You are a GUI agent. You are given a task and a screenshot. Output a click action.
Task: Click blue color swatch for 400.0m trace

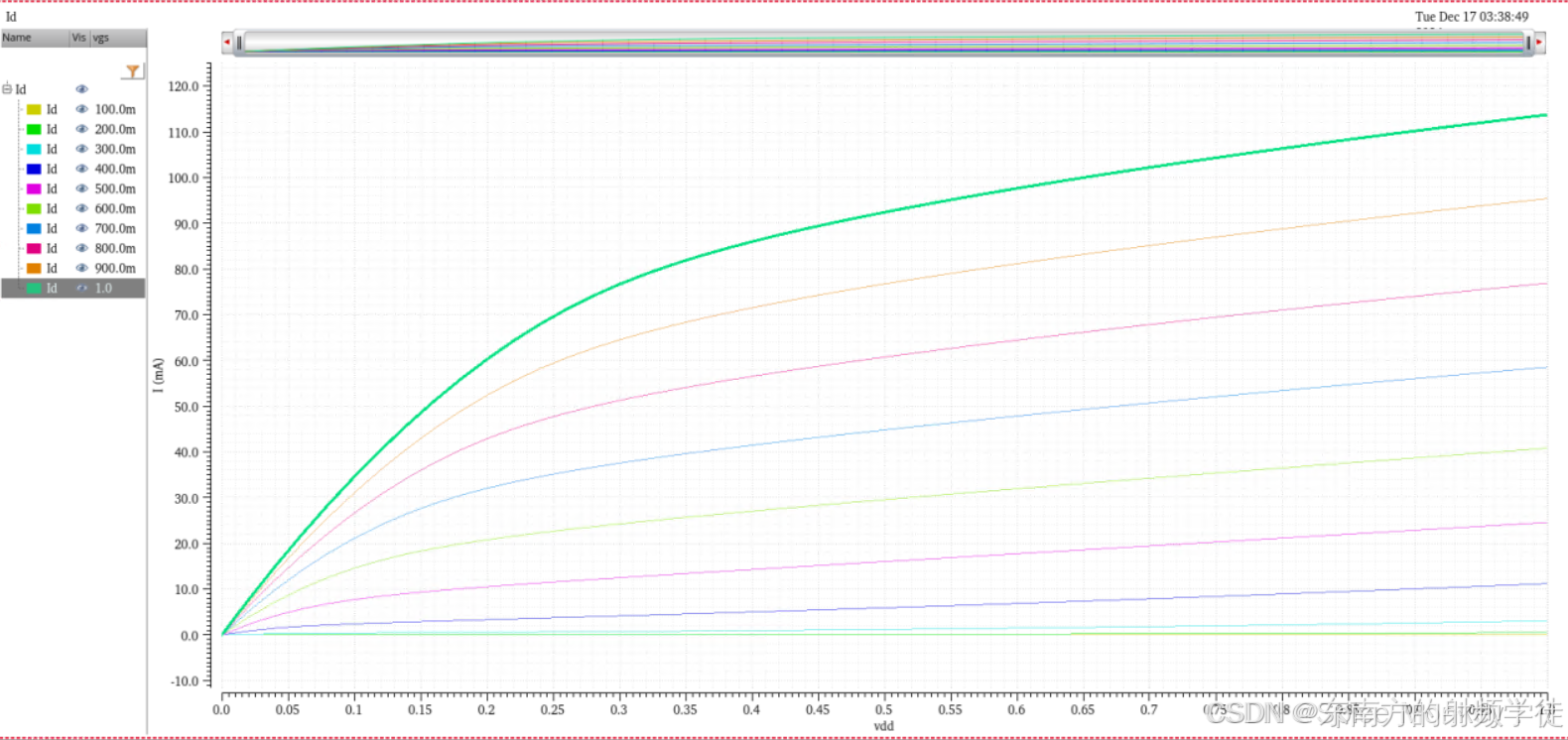(x=34, y=169)
